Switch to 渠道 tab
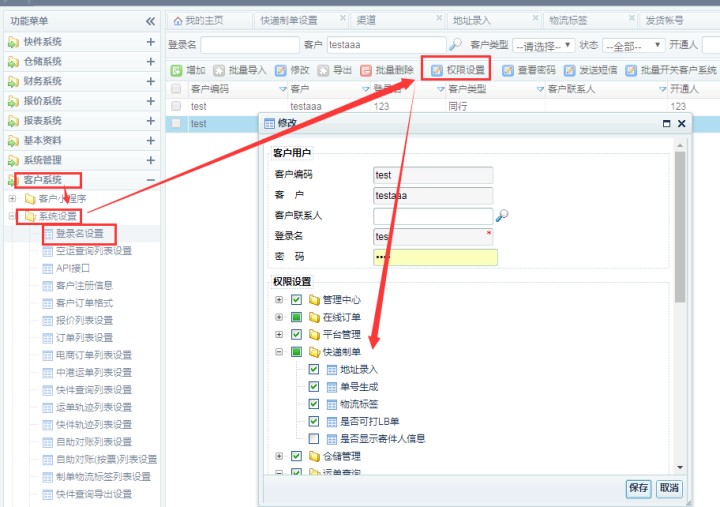 pos(366,21)
